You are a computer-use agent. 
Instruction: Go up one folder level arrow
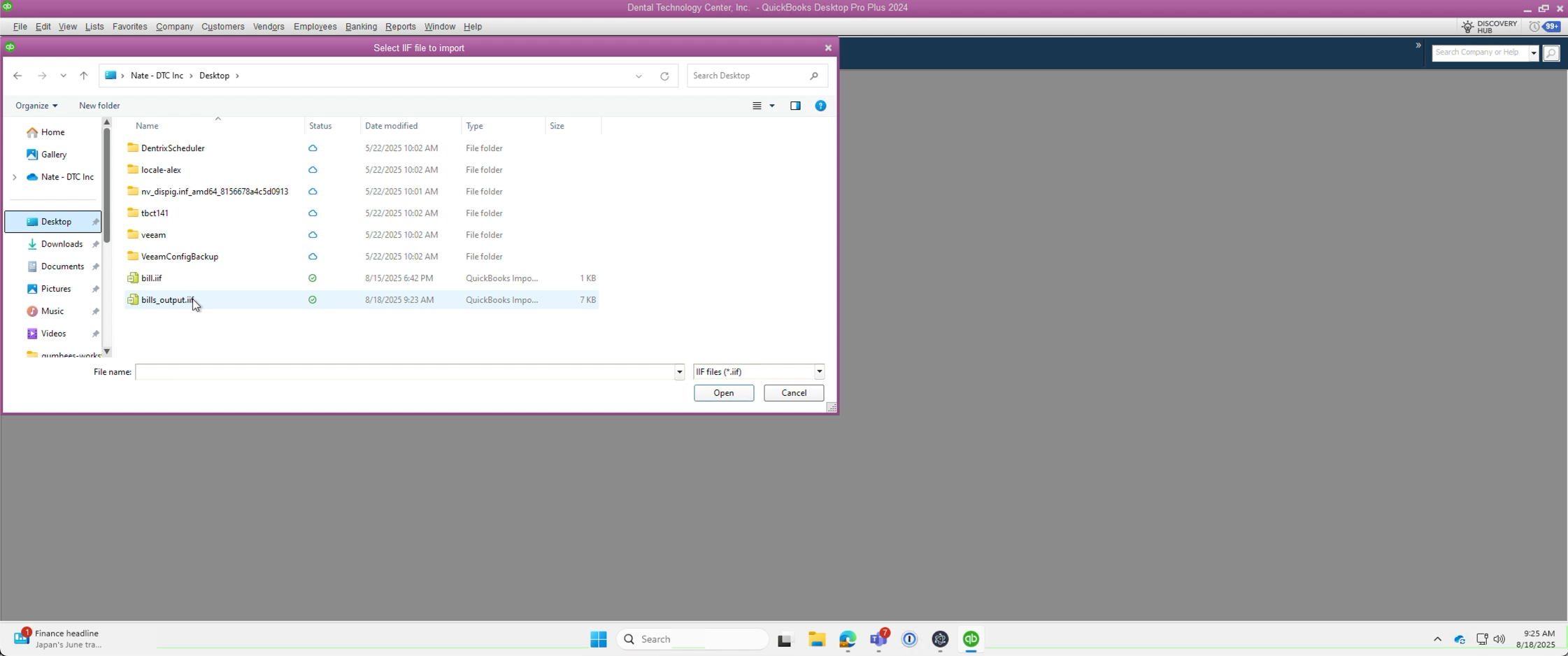click(84, 76)
